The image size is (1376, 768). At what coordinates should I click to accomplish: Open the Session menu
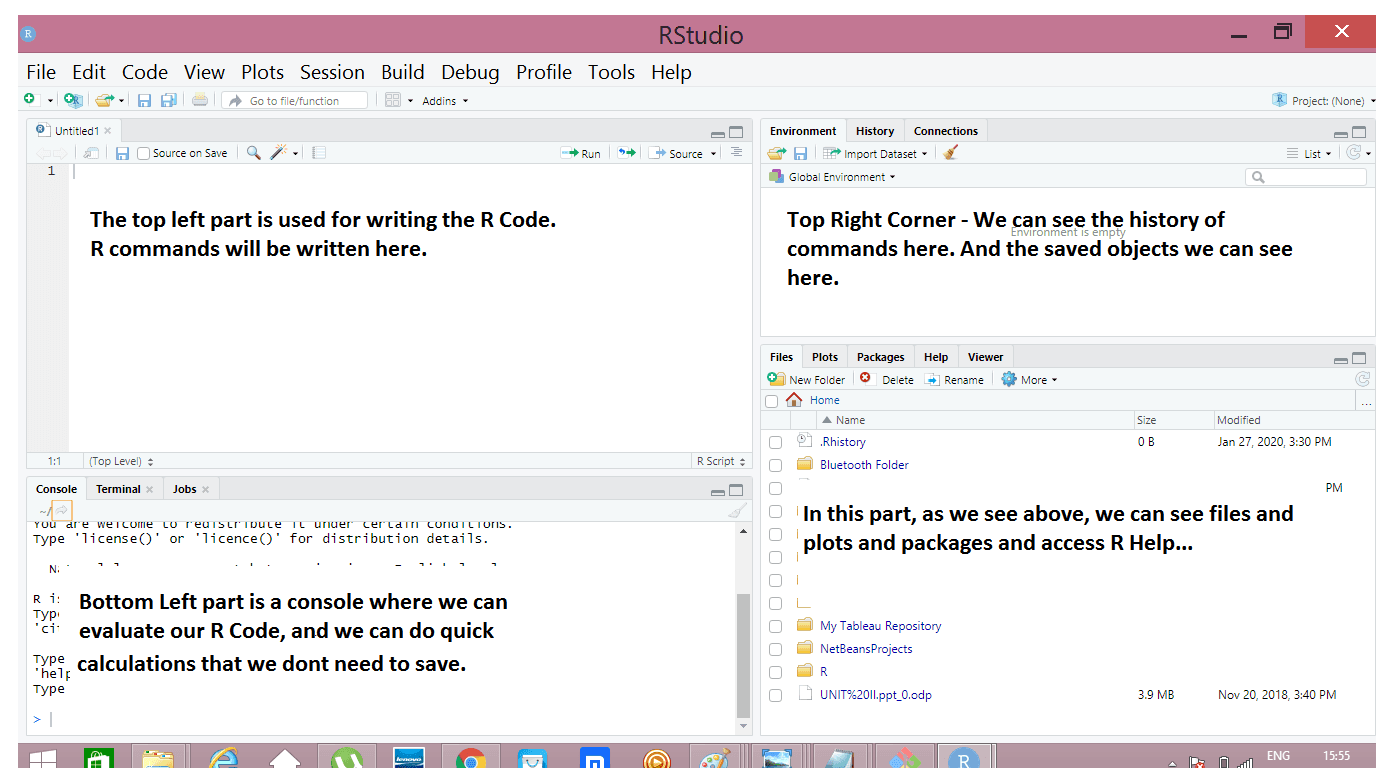tap(332, 72)
